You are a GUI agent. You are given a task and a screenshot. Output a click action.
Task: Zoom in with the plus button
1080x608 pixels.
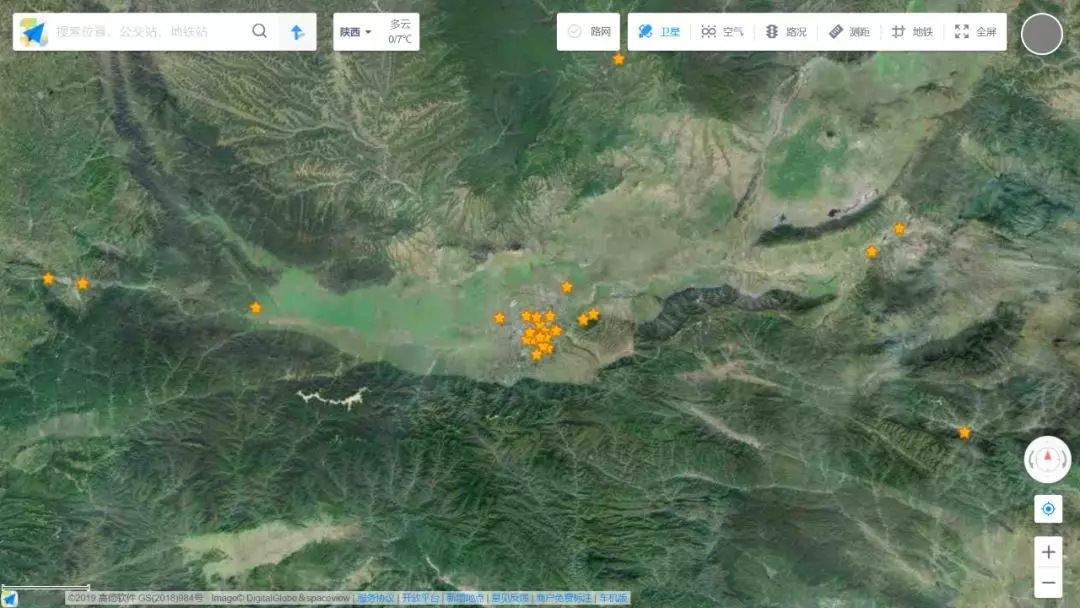[1048, 552]
